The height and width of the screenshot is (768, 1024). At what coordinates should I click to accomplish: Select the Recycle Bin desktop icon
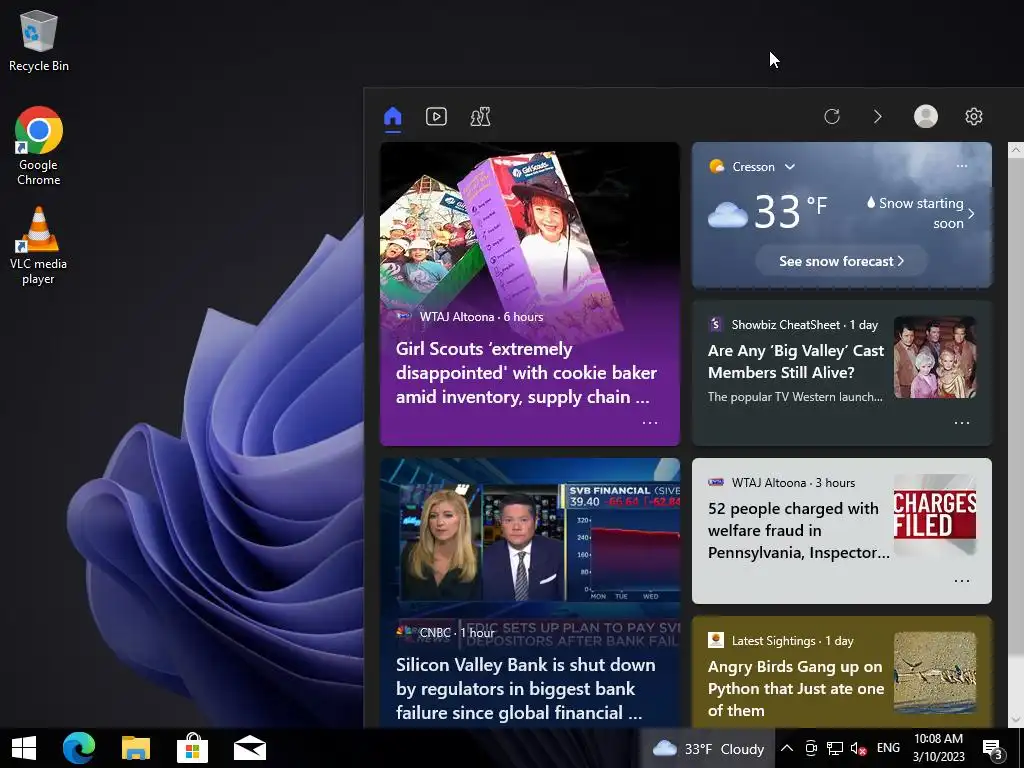click(39, 42)
